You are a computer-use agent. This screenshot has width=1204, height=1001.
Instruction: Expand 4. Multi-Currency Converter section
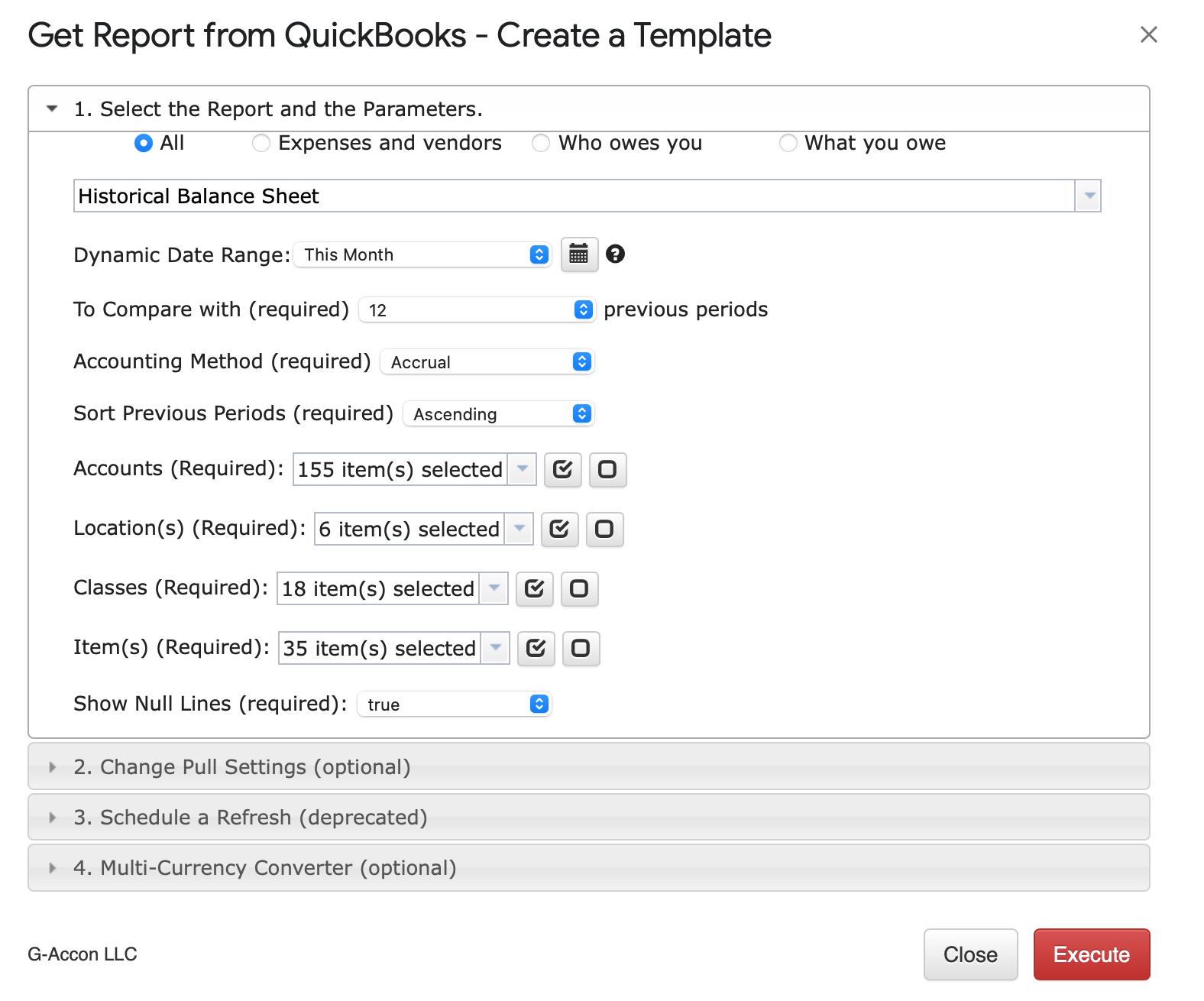[588, 867]
